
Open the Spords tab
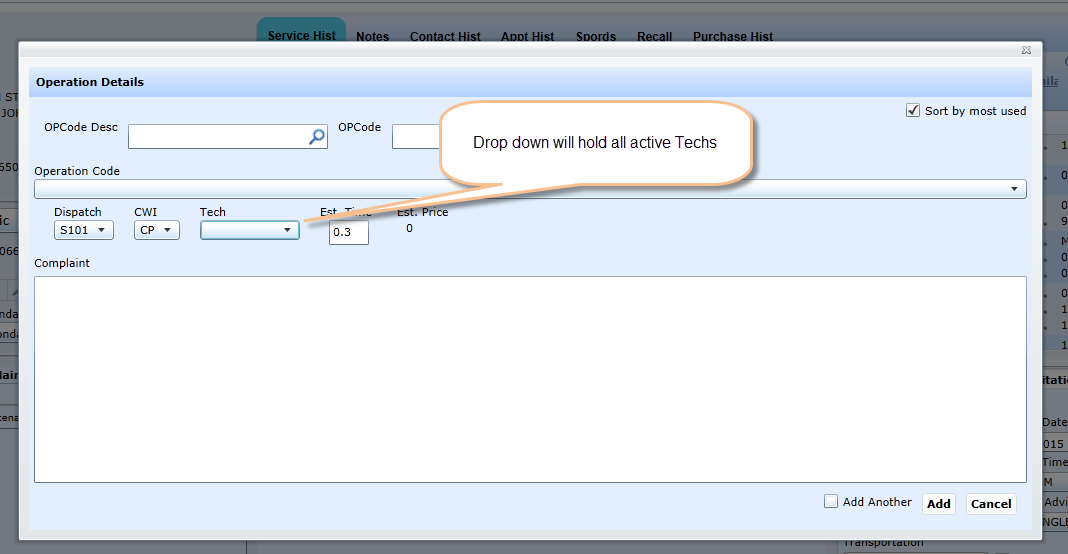(x=595, y=36)
